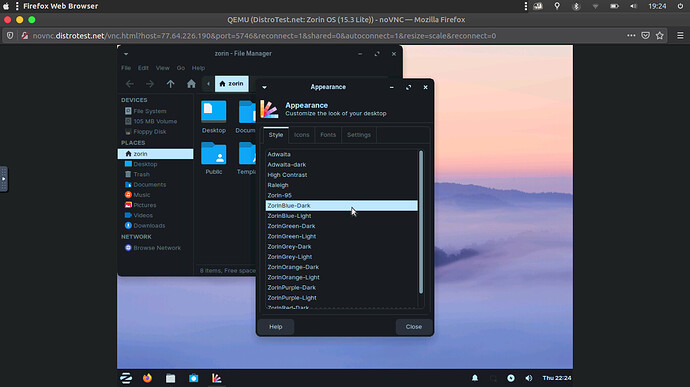Open 105 MB Volume in the sidebar
Screen dimensions: 690x387
pyautogui.click(x=155, y=121)
